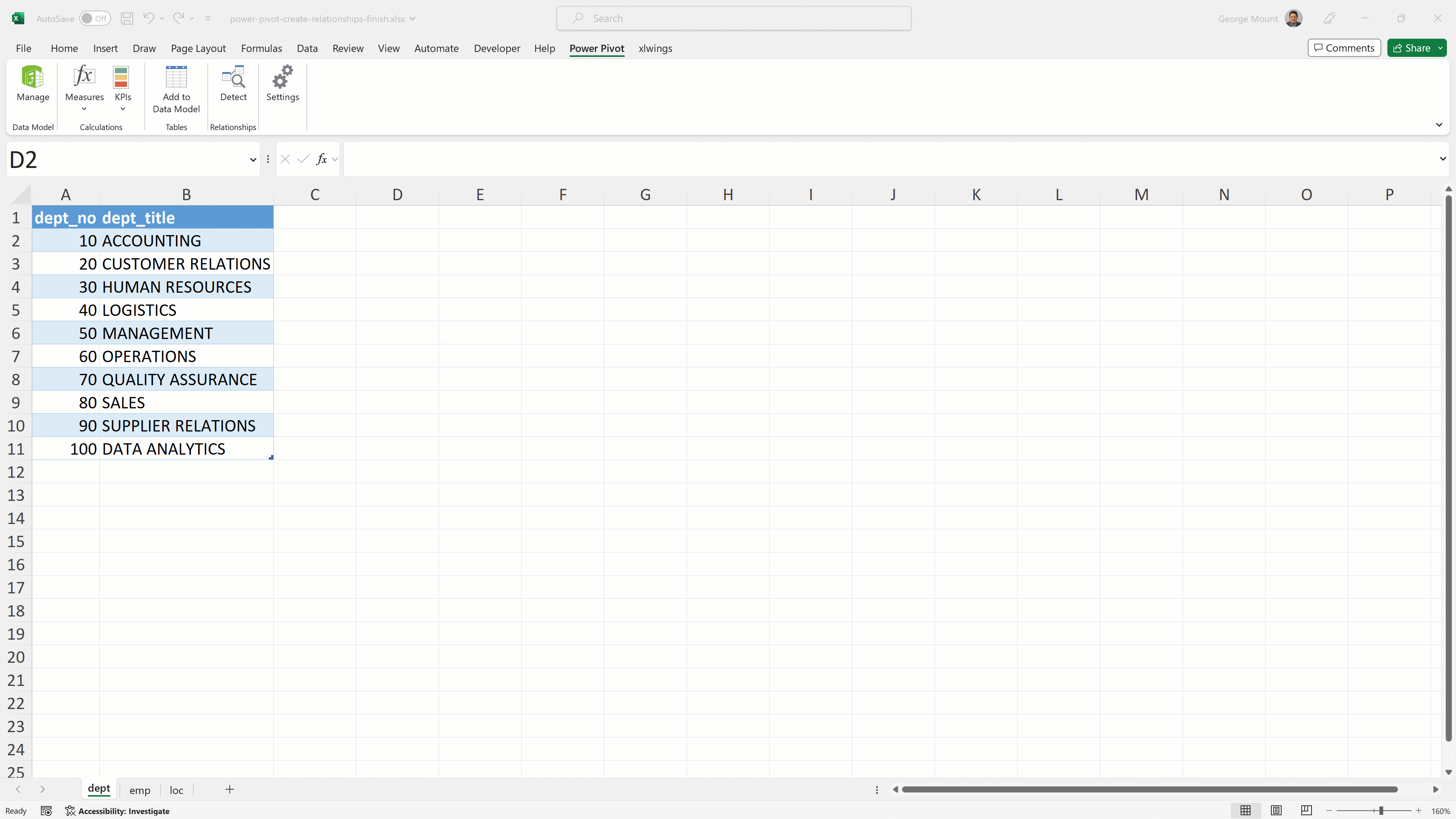
Task: Open the Formulas ribbon tab
Action: pyautogui.click(x=261, y=48)
